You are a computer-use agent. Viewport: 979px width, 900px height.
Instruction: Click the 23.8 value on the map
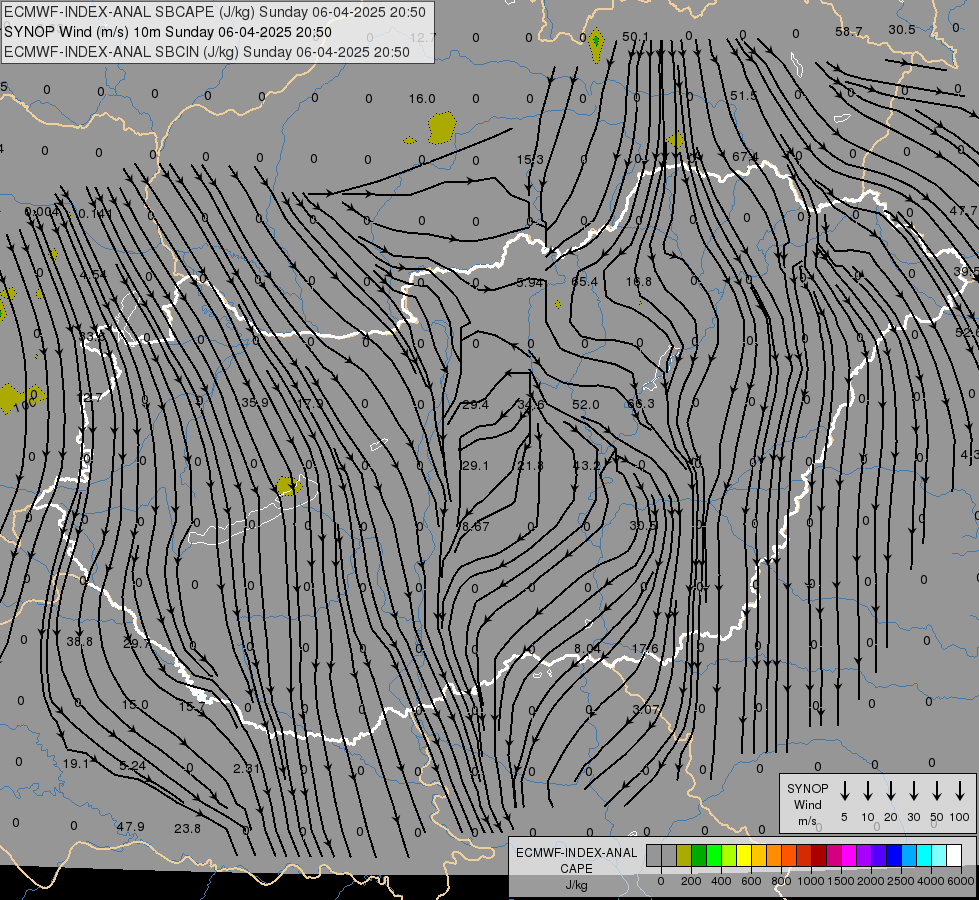187,828
